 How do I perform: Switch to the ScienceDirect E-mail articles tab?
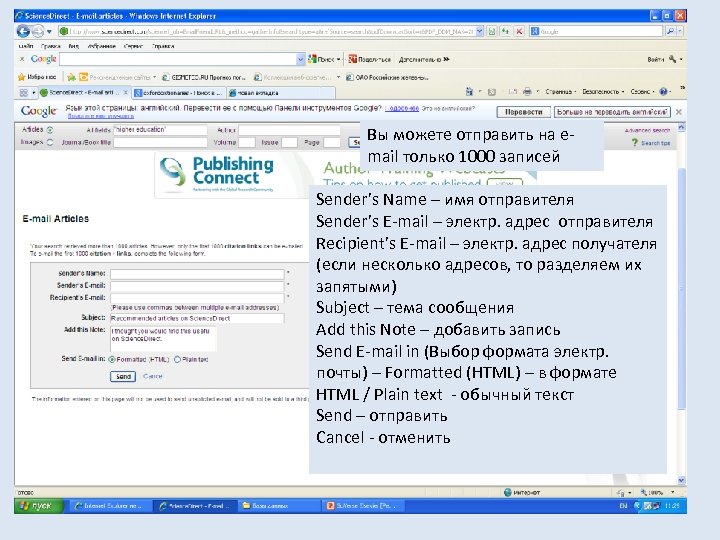coord(82,92)
